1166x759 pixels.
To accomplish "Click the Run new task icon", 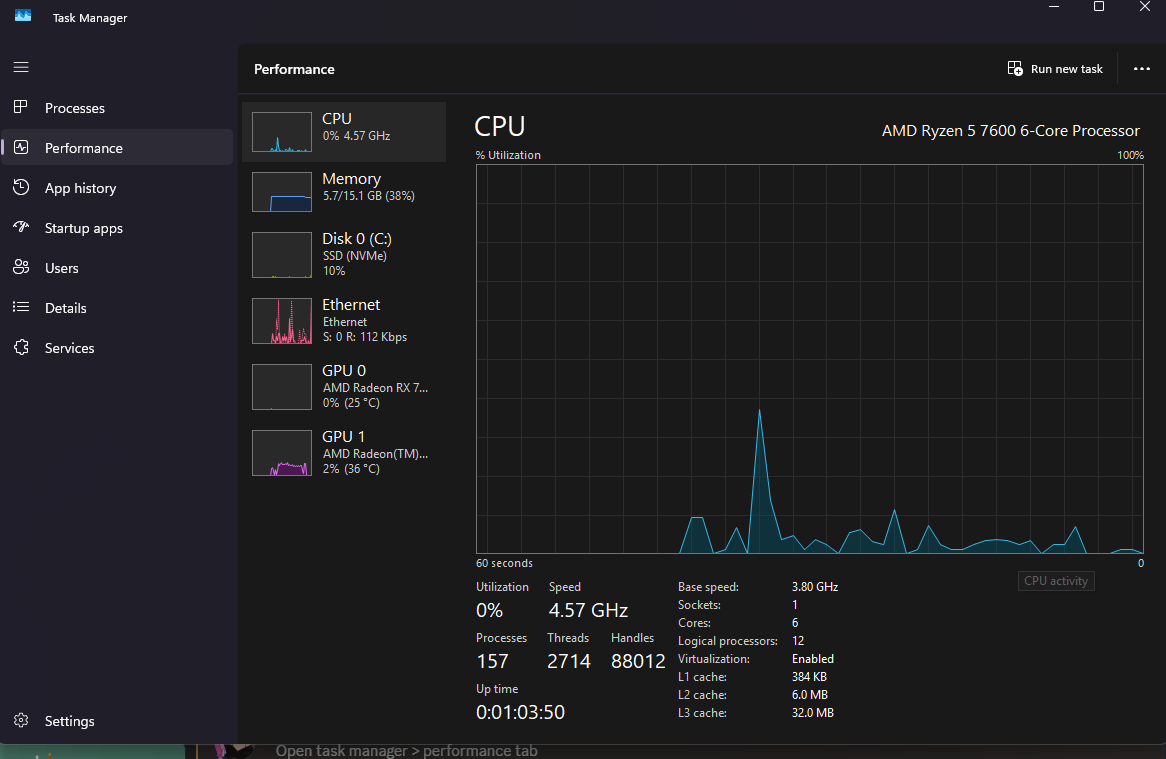I will click(1015, 68).
